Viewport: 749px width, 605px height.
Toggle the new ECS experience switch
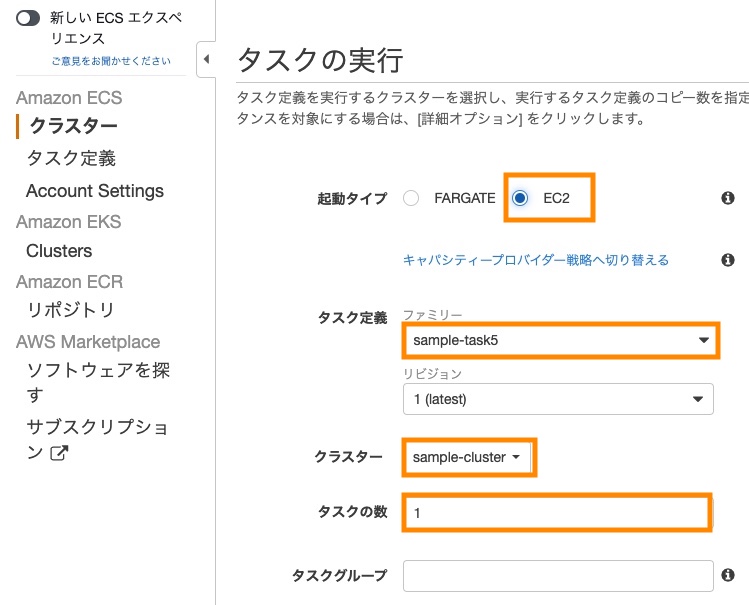click(x=28, y=18)
